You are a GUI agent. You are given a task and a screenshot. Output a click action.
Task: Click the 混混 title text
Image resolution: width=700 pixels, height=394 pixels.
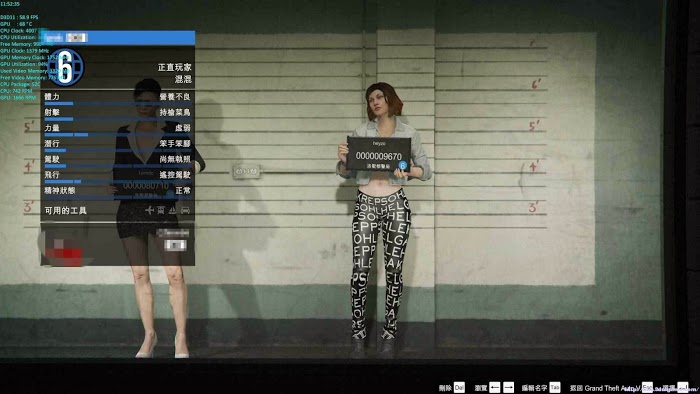(183, 79)
